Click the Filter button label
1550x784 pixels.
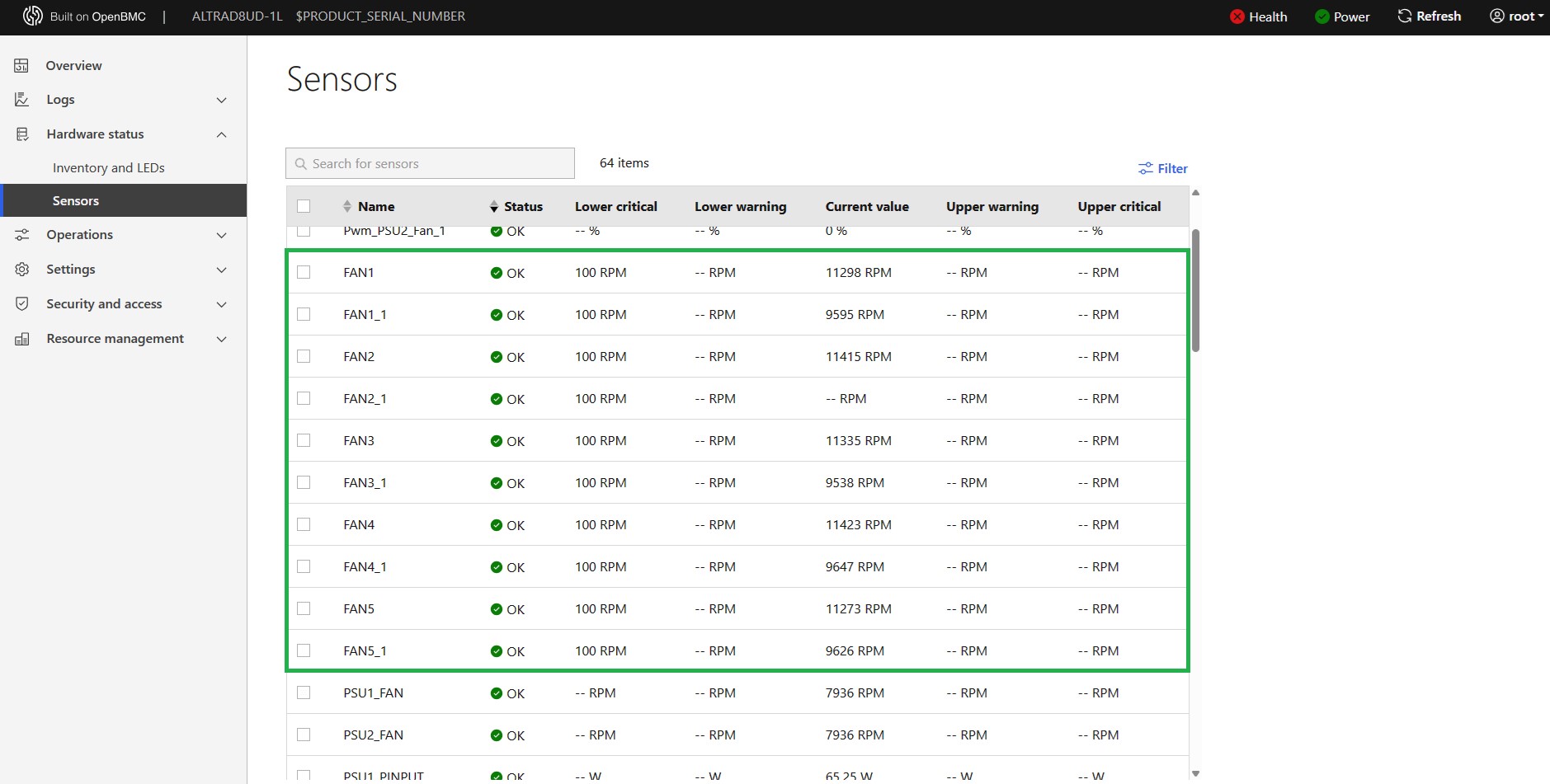pos(1172,168)
